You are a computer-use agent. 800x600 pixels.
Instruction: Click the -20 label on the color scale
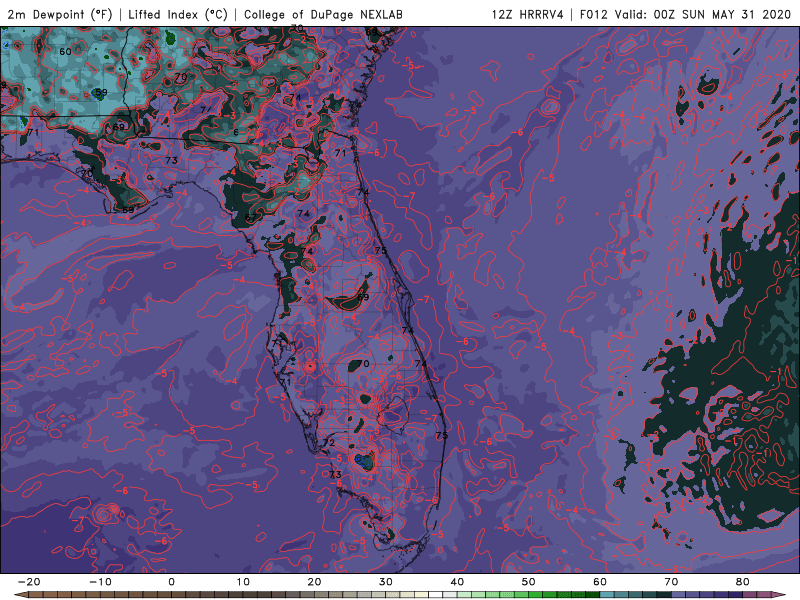tap(29, 582)
